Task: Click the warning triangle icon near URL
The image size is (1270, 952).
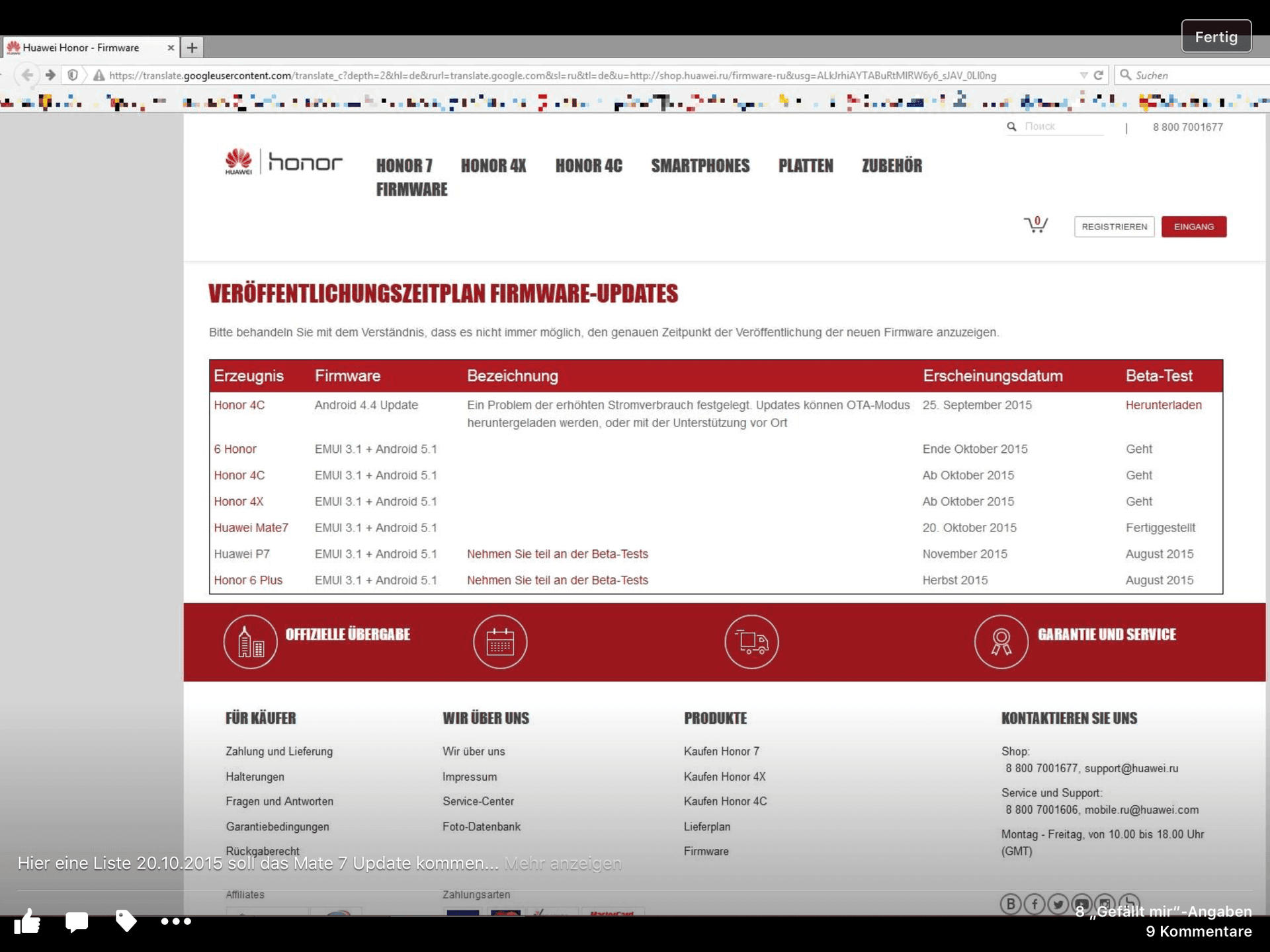Action: pos(99,75)
